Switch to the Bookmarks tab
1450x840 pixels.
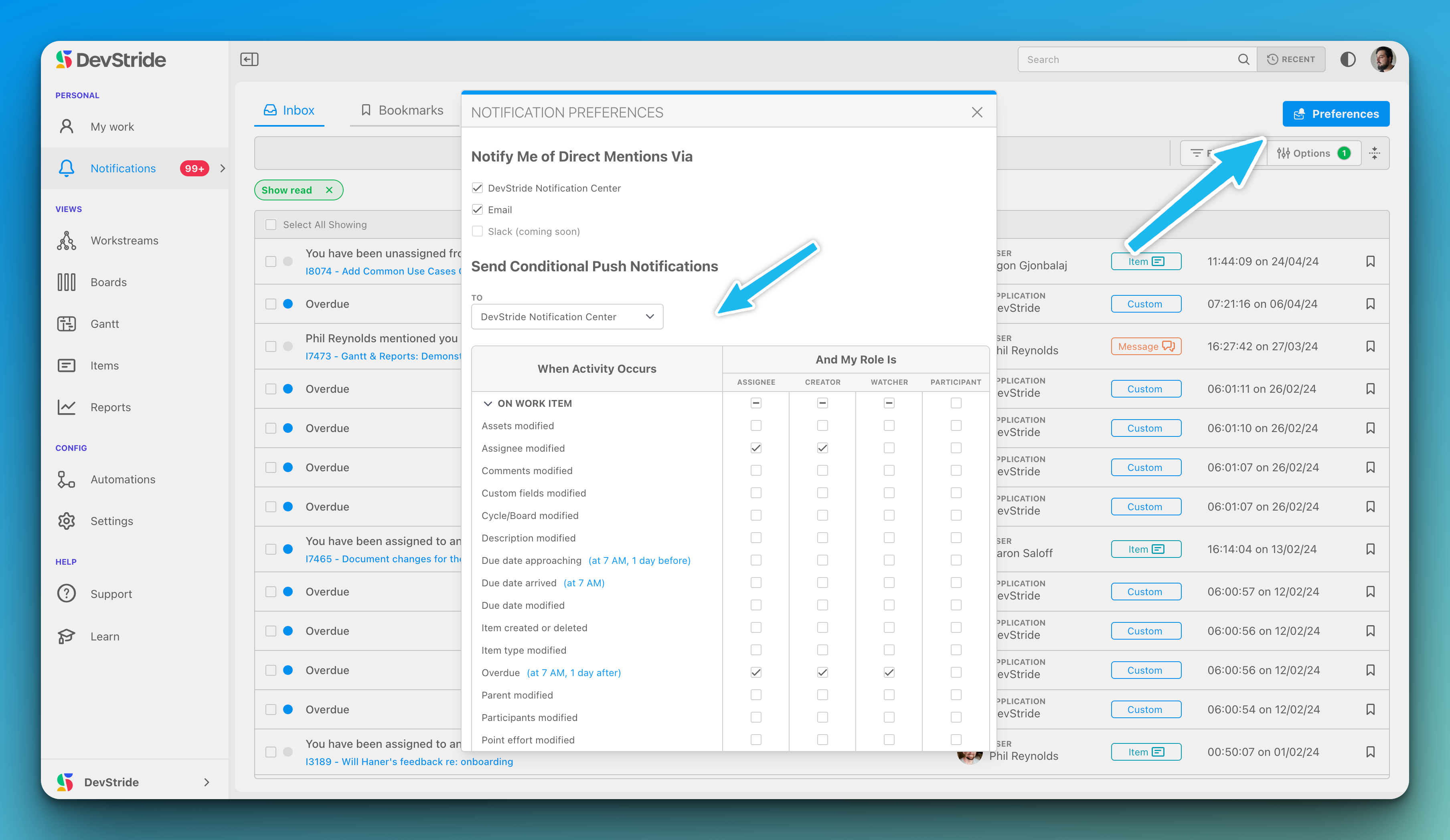point(402,110)
